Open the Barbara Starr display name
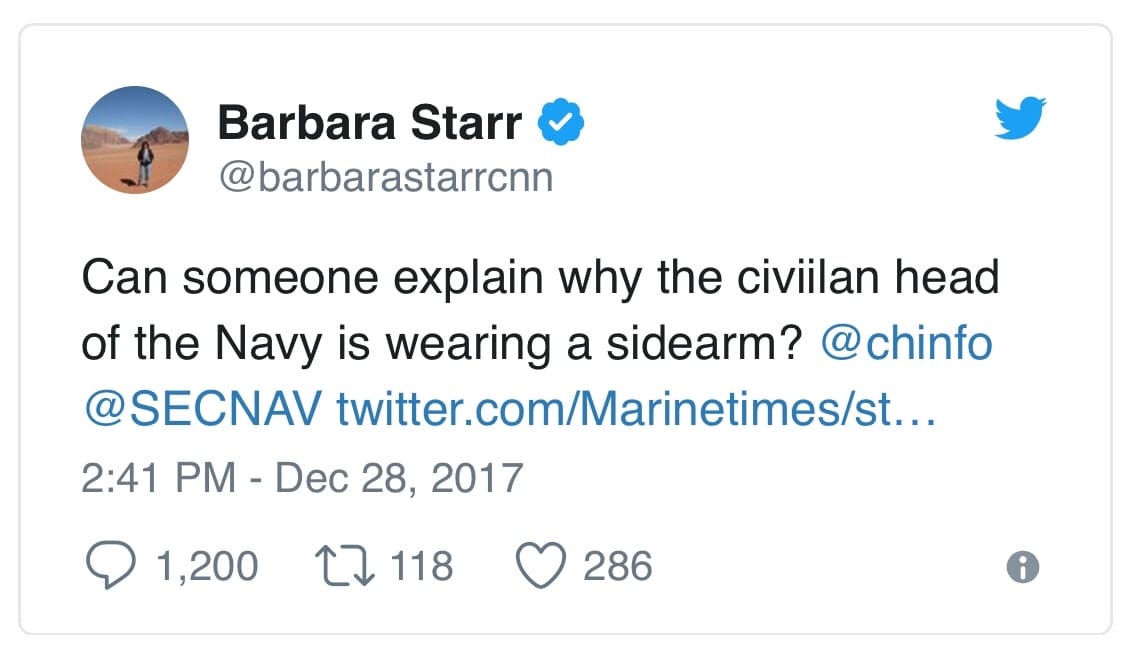Image resolution: width=1139 pixels, height=668 pixels. pos(370,123)
